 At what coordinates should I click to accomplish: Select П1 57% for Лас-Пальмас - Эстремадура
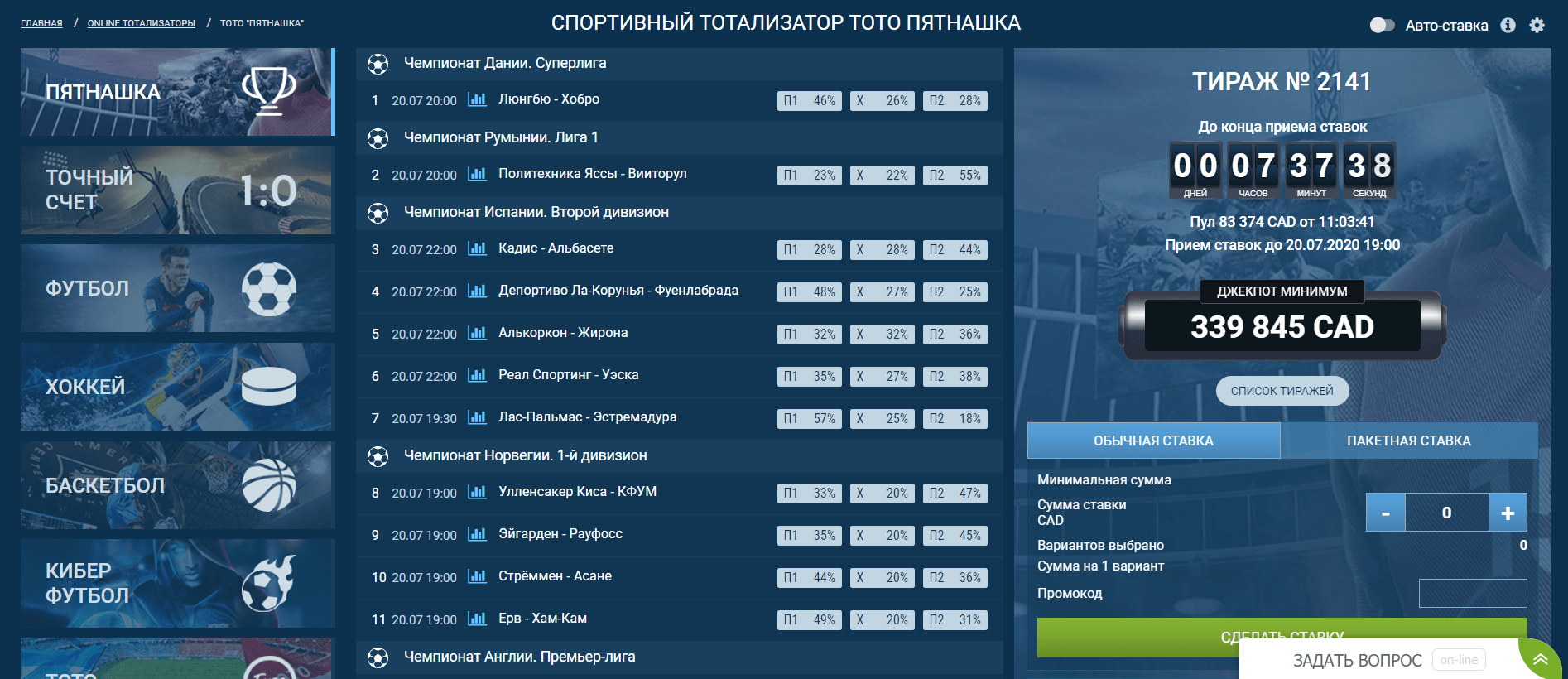coord(810,419)
